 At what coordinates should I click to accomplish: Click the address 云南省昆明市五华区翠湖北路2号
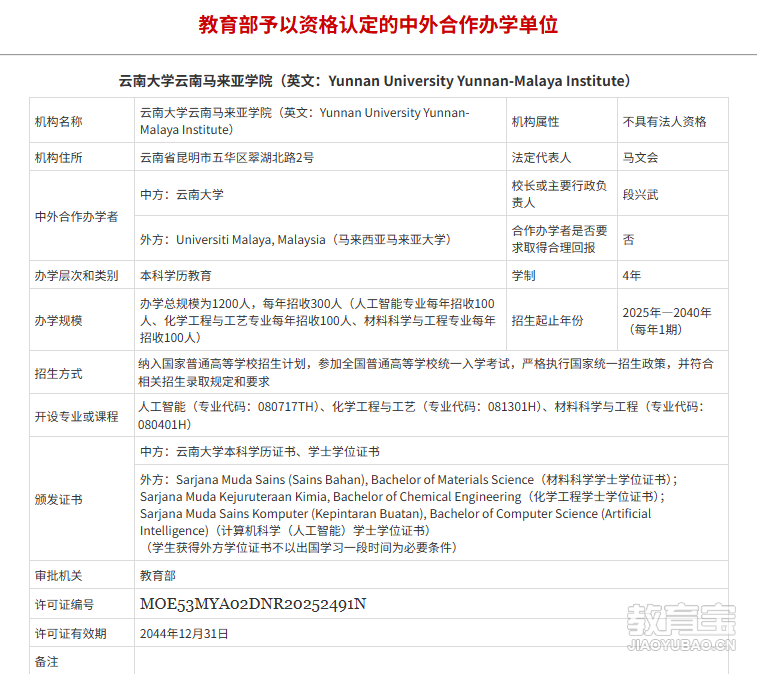pyautogui.click(x=227, y=157)
